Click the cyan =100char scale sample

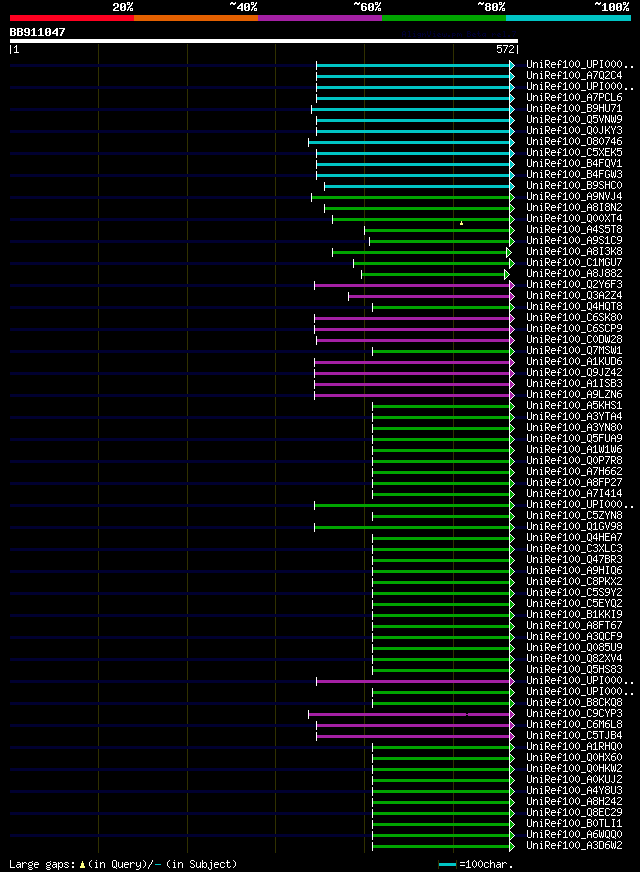coord(448,864)
